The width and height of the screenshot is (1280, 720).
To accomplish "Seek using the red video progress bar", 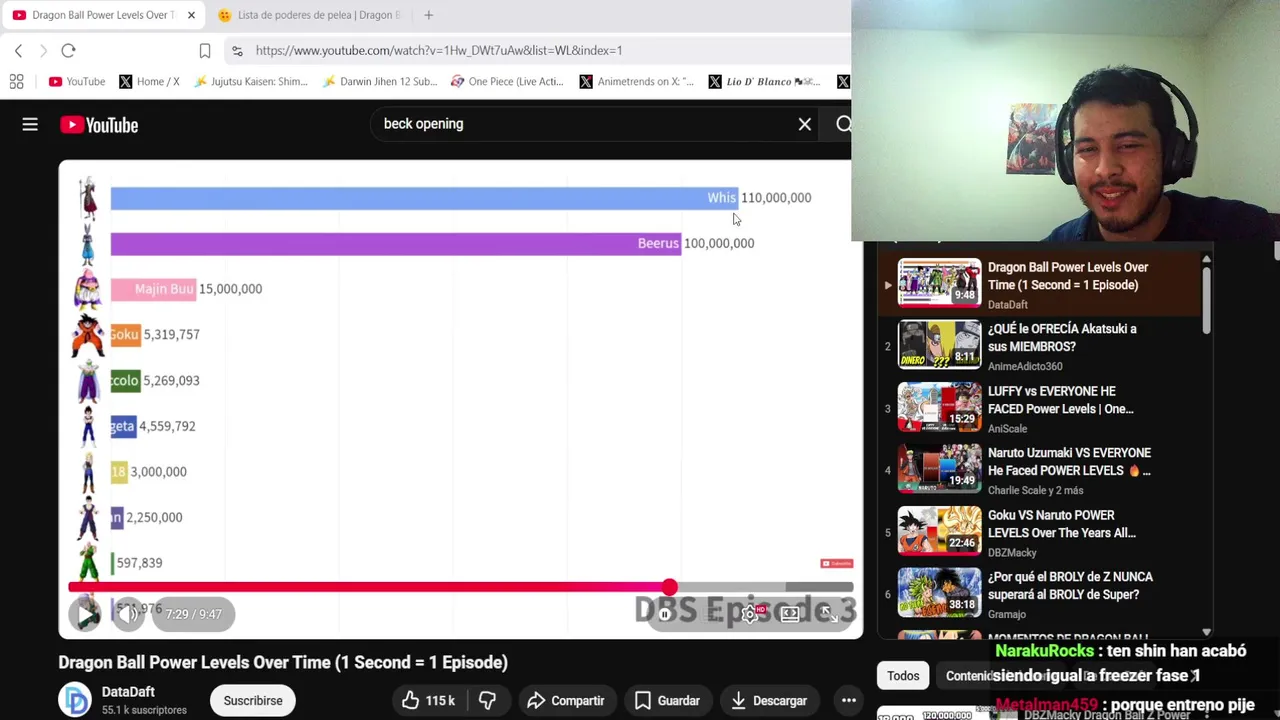I will [x=461, y=587].
